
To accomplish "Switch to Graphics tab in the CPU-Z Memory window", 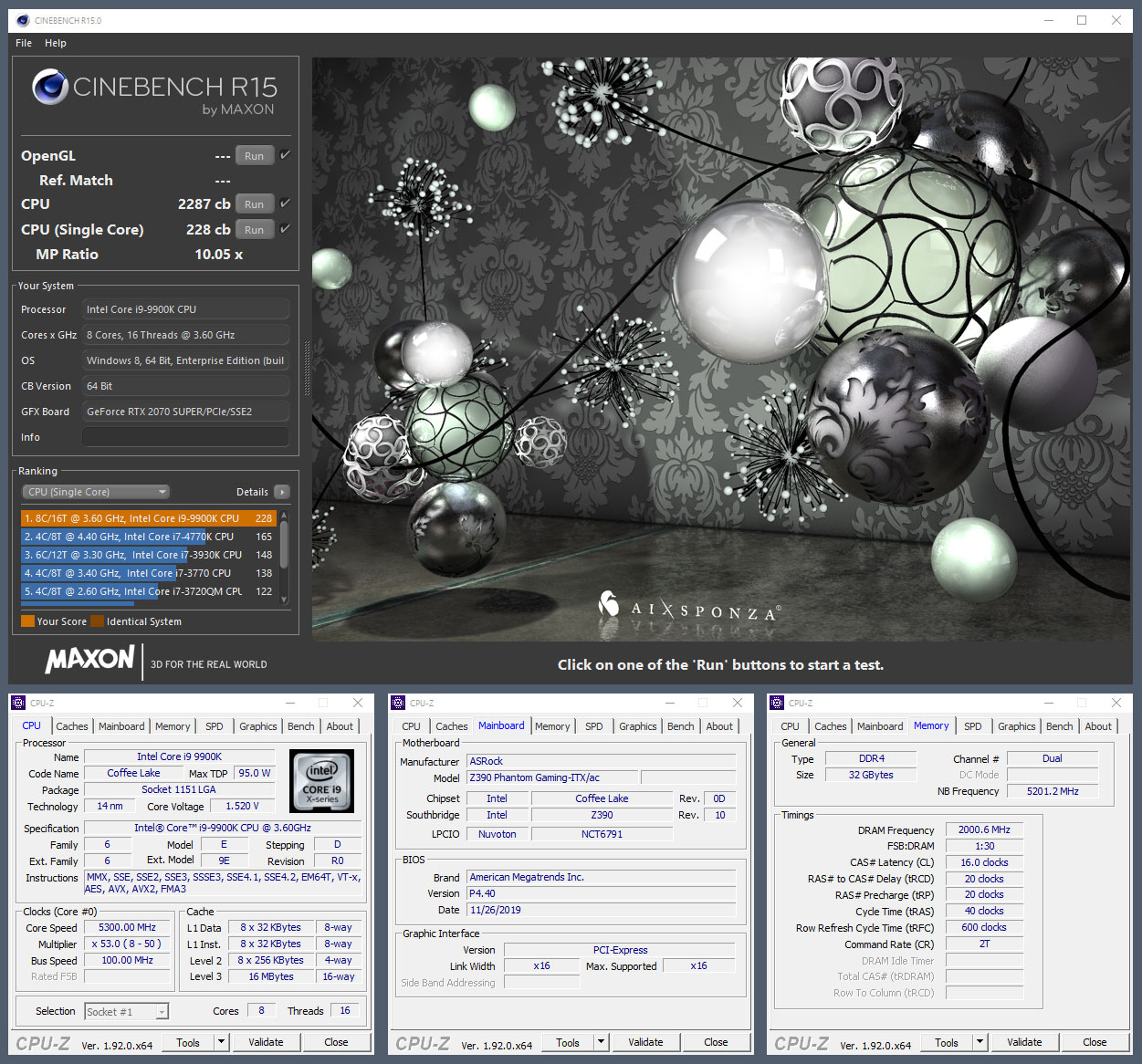I will click(1017, 726).
